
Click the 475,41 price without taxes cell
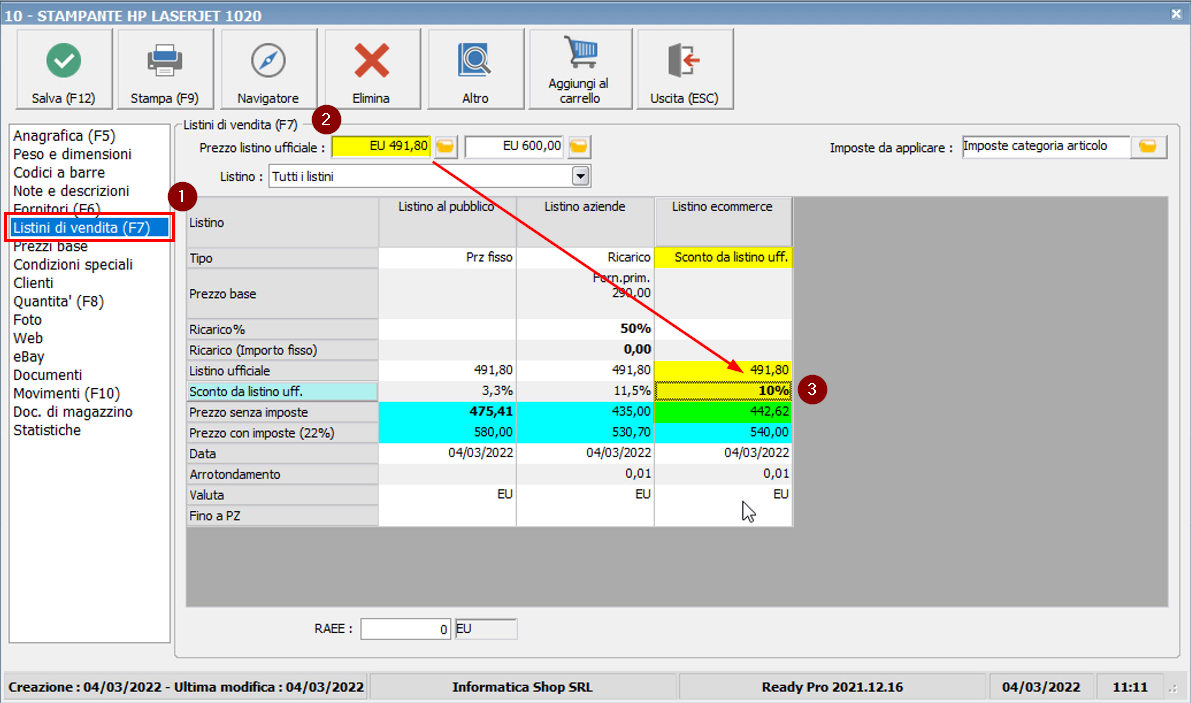[x=447, y=412]
